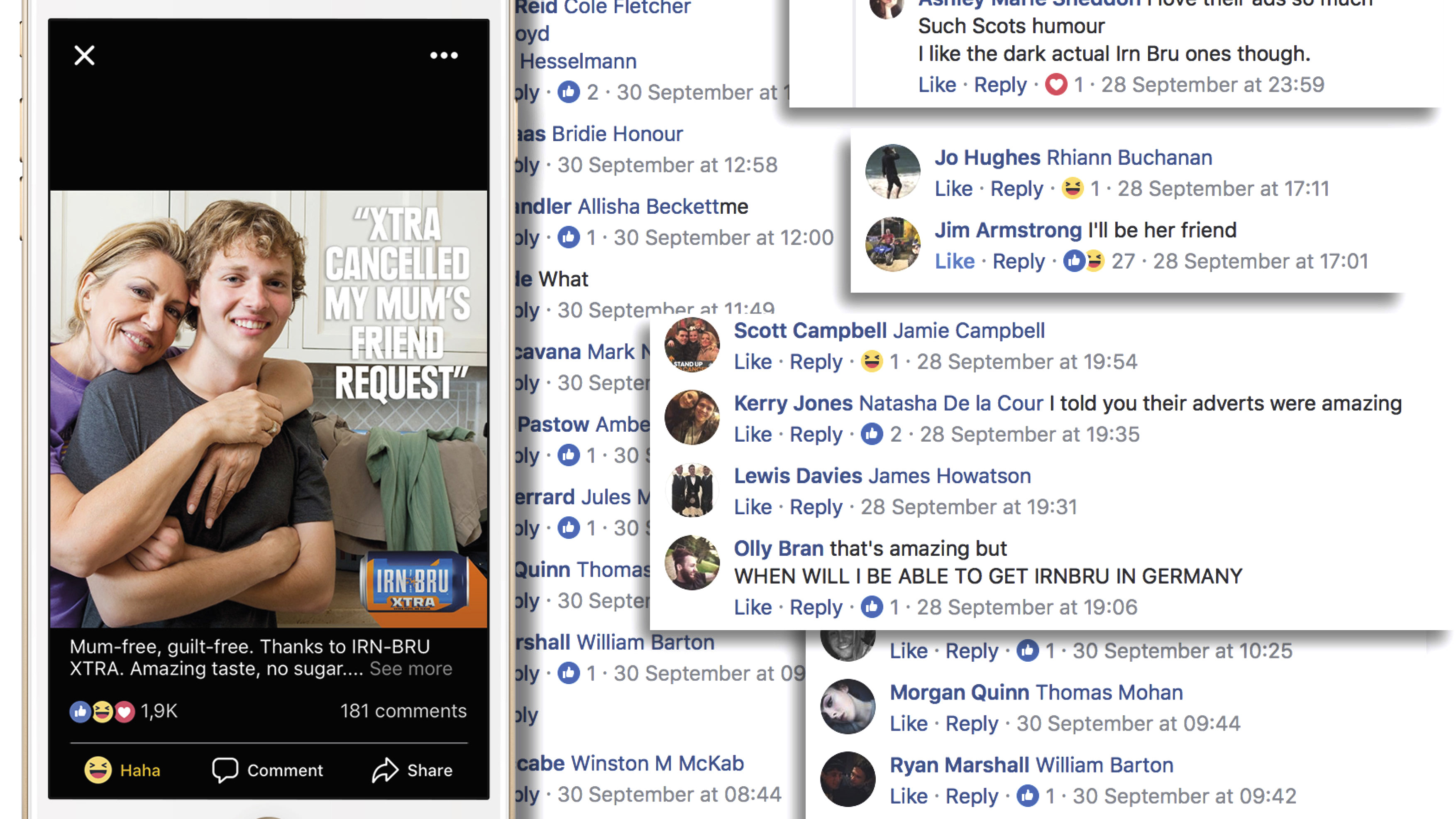Tap the Share arrow icon
The height and width of the screenshot is (819, 1456).
[x=385, y=770]
